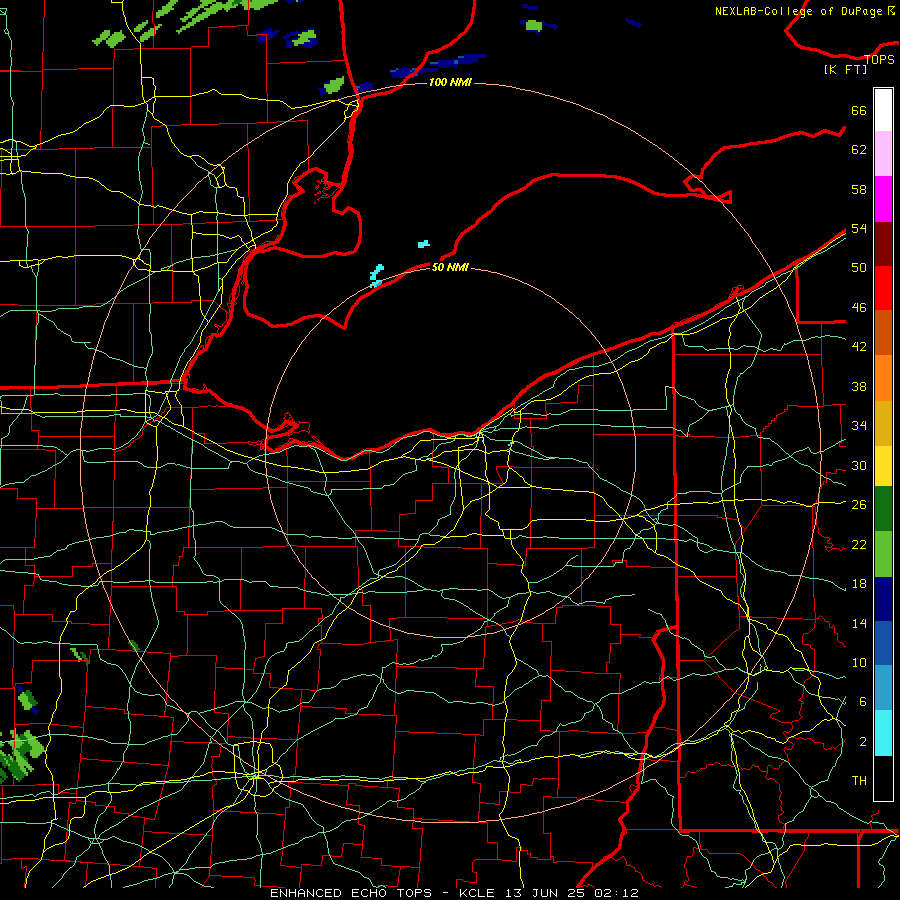Click the green echo left of 100 NMI ring top
The height and width of the screenshot is (900, 900).
(333, 86)
